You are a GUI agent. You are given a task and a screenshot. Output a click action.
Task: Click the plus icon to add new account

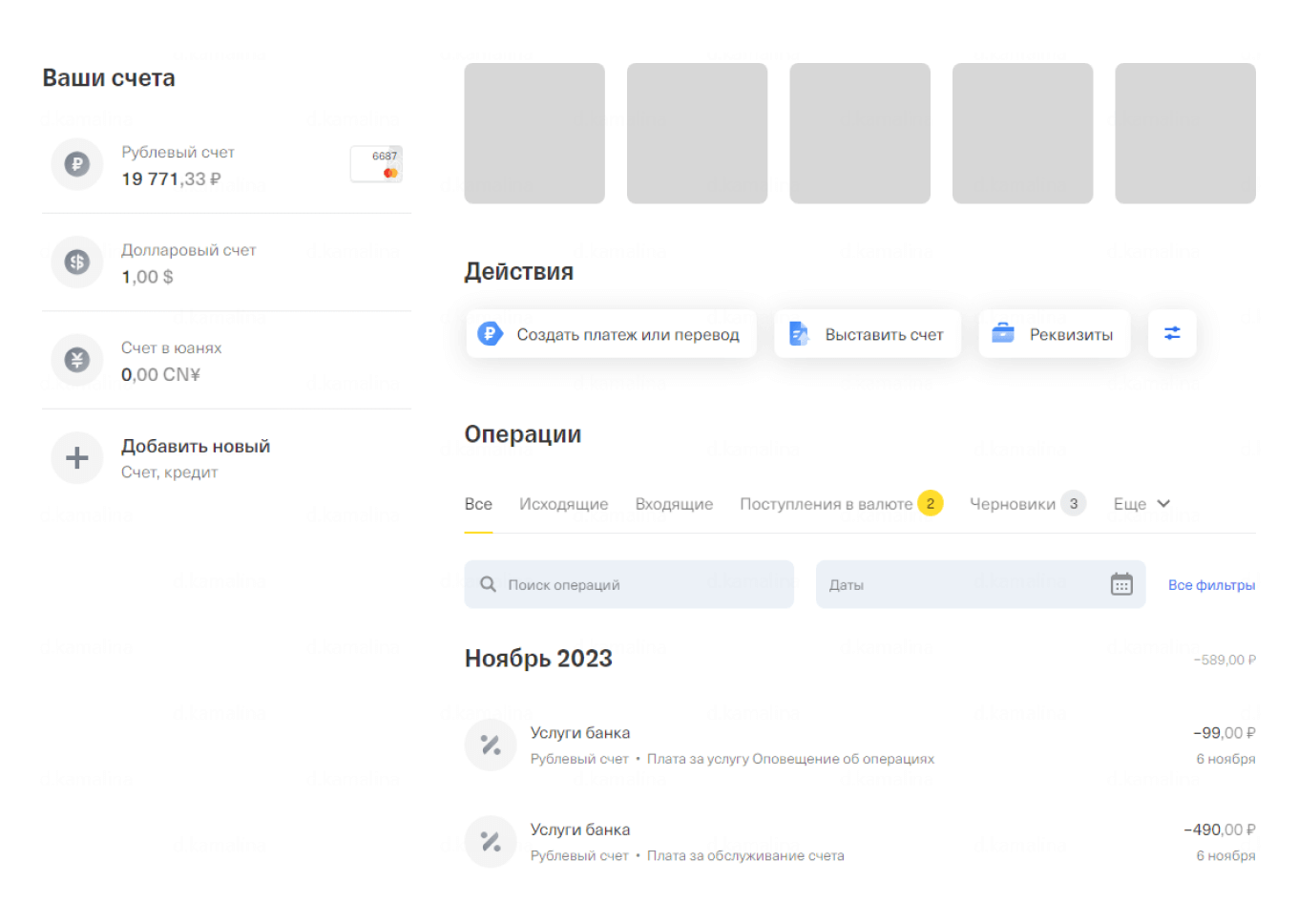point(77,458)
